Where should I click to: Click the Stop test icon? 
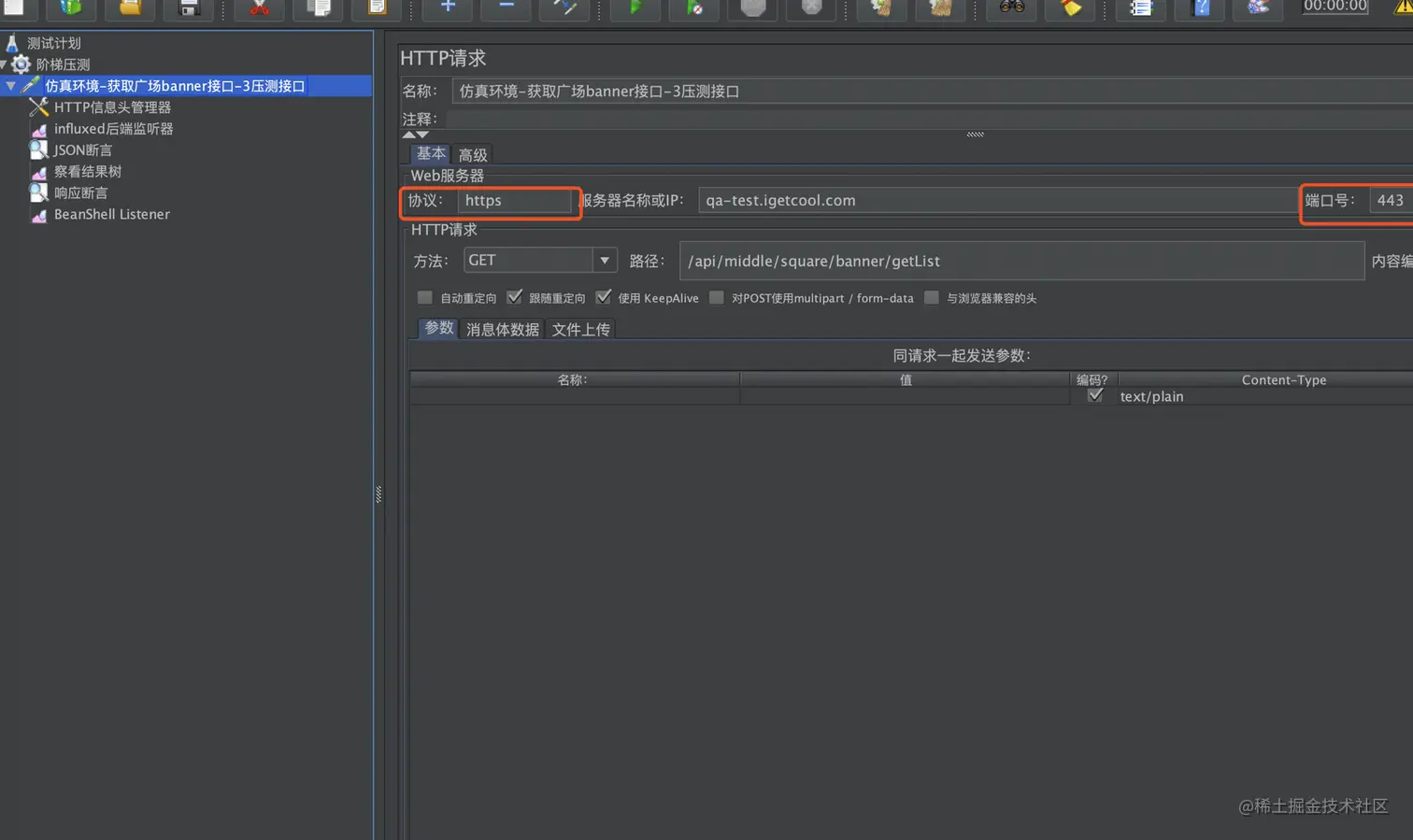753,7
